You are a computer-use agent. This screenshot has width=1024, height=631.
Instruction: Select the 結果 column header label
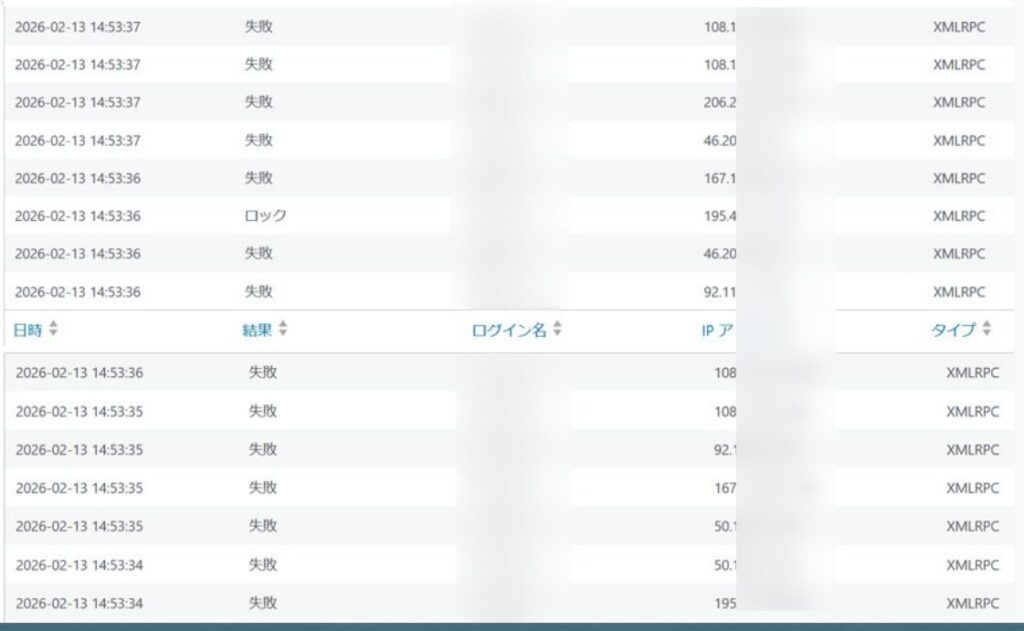coord(257,331)
